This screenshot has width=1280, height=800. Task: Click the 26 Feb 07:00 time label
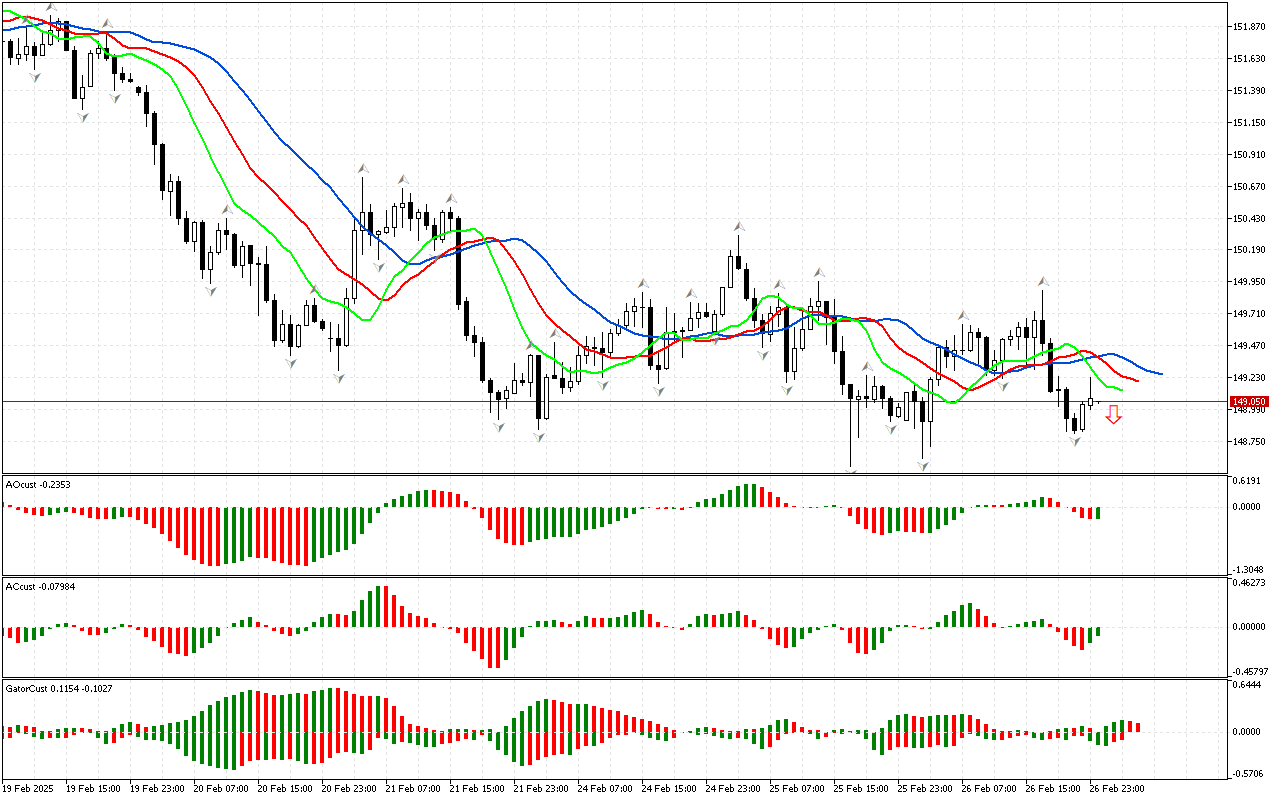(x=989, y=789)
